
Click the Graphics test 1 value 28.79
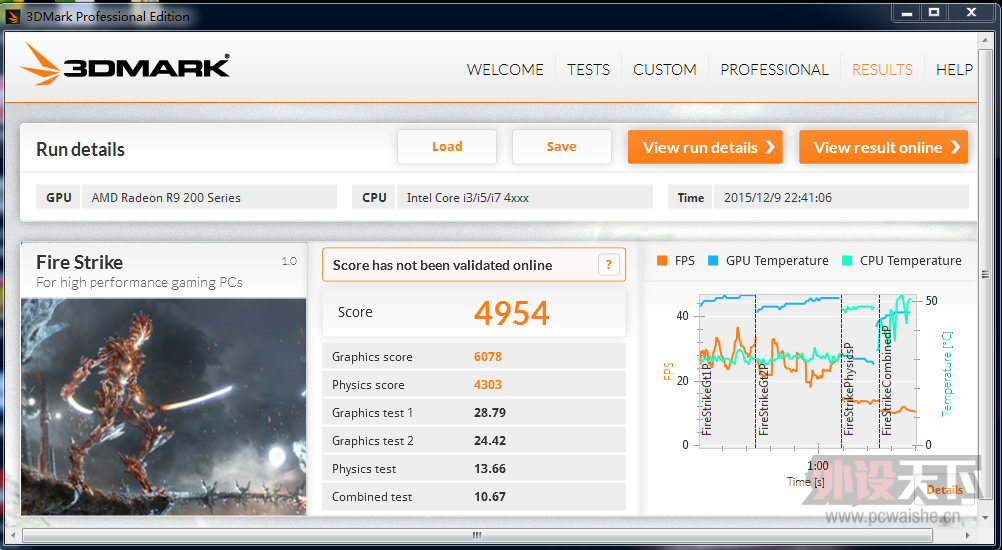490,413
